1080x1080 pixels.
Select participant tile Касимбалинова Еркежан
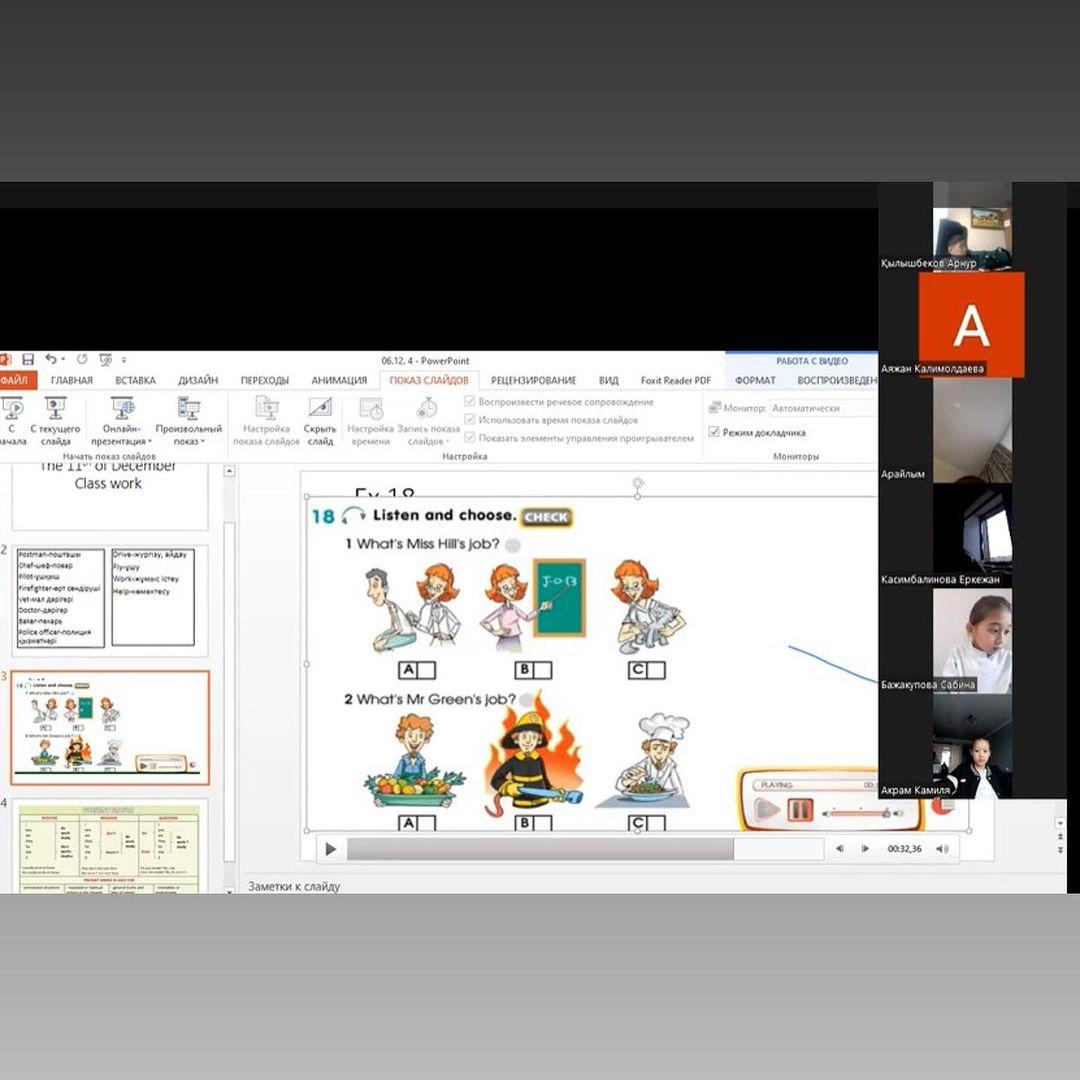(x=971, y=535)
